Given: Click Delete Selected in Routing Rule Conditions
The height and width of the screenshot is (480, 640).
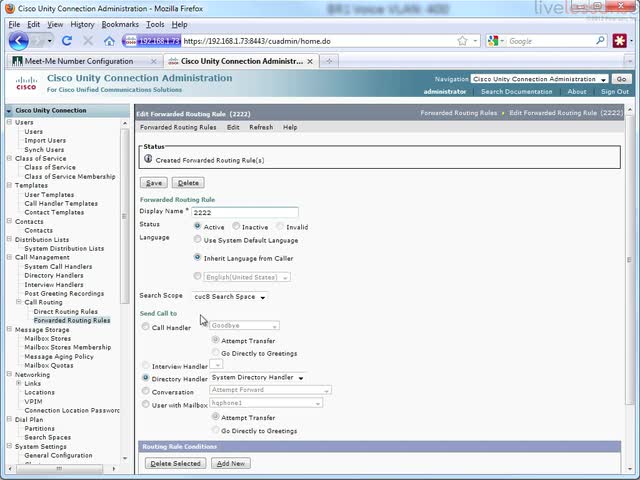Looking at the screenshot, I should (x=176, y=463).
